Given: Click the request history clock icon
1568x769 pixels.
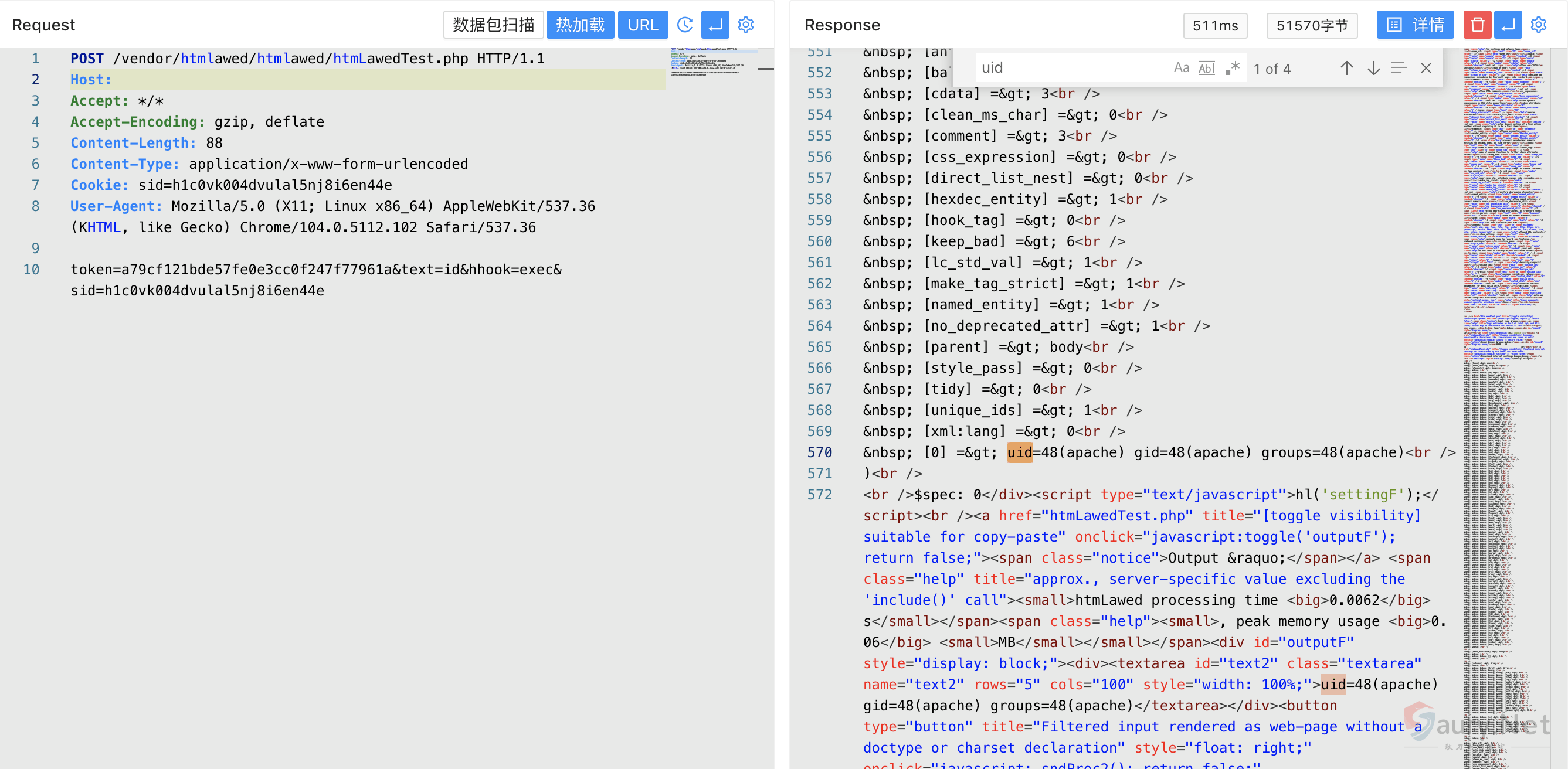Looking at the screenshot, I should [685, 25].
